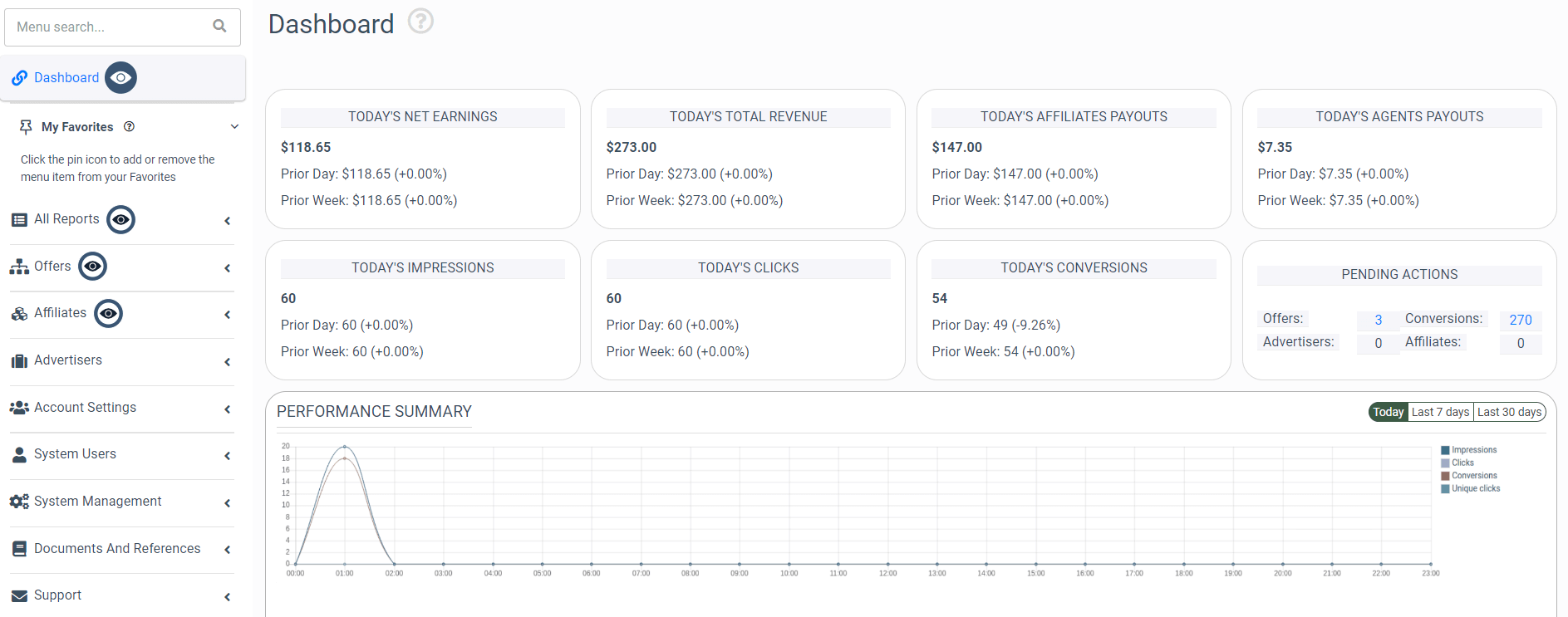Open the Support menu label

[x=57, y=595]
